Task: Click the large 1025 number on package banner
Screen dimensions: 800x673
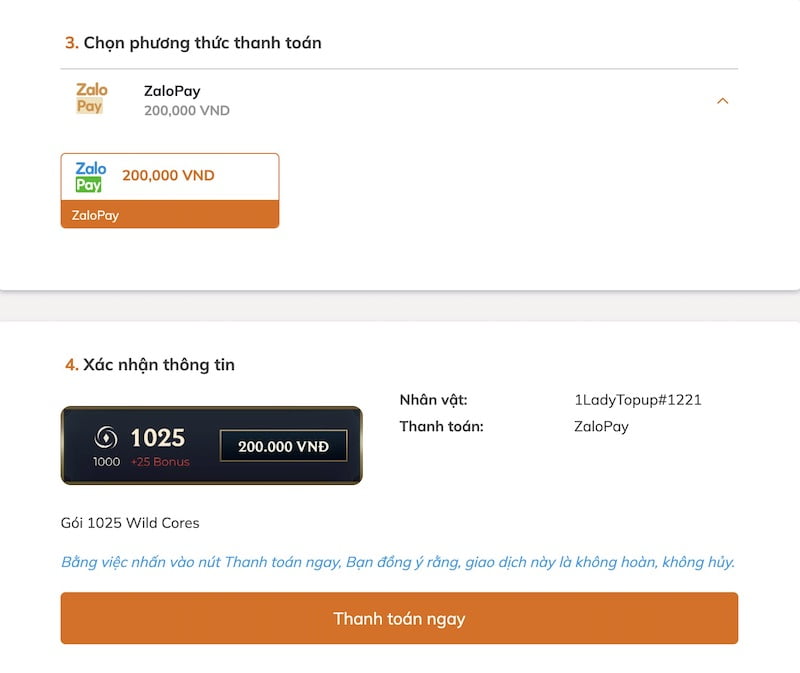Action: click(158, 438)
